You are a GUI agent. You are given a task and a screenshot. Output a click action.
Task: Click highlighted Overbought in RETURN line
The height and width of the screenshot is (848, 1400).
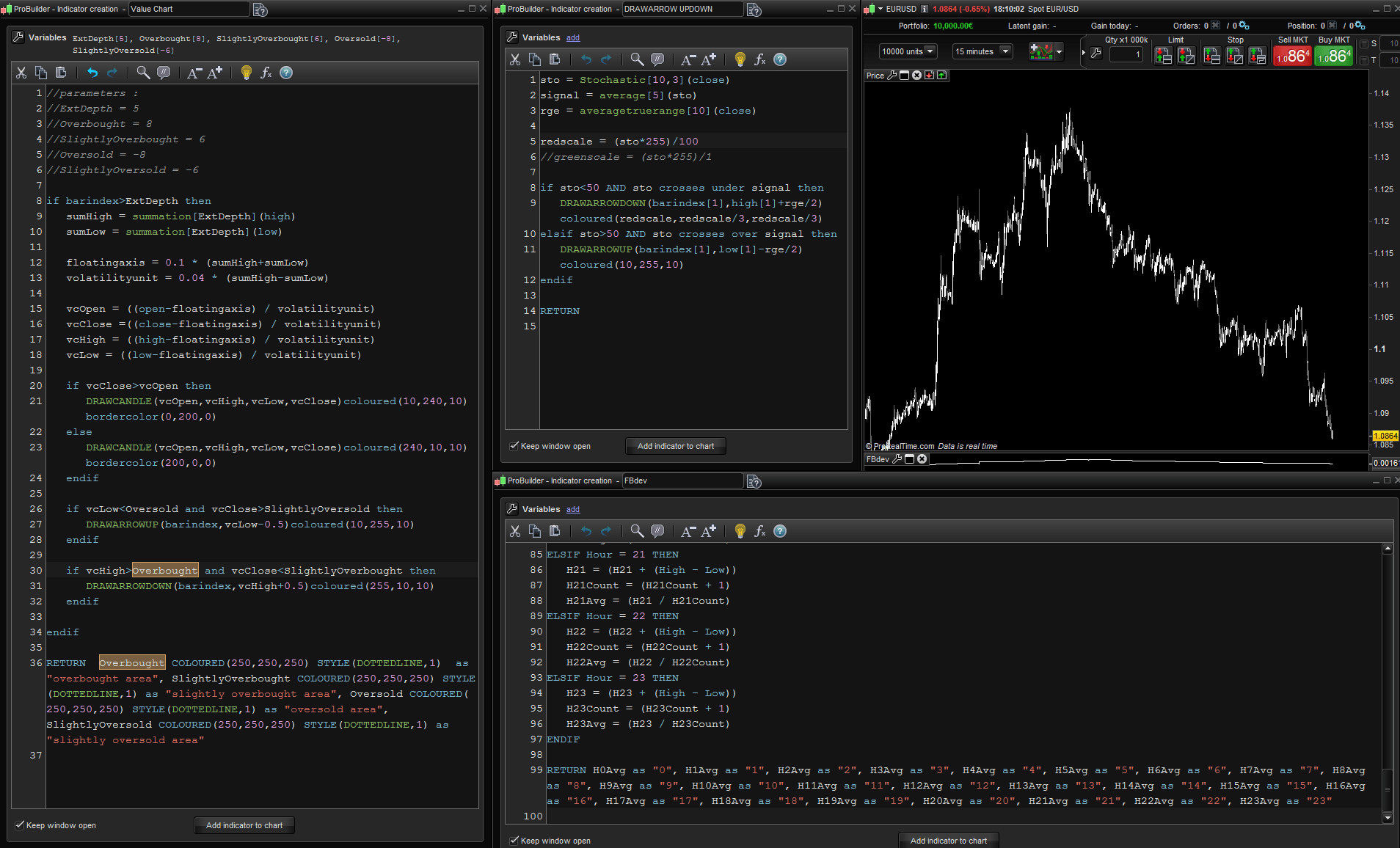click(132, 663)
